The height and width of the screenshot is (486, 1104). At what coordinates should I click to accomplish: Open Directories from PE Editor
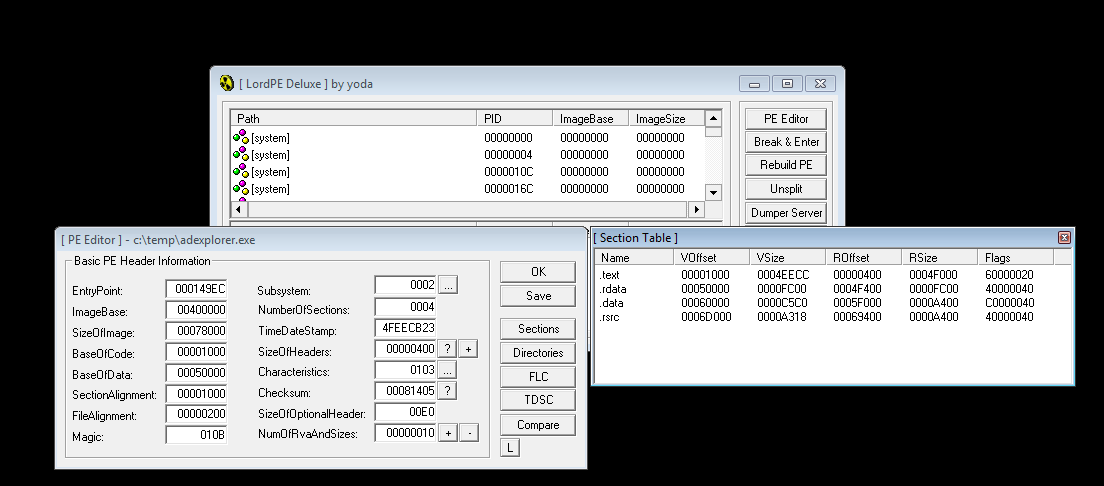[538, 353]
